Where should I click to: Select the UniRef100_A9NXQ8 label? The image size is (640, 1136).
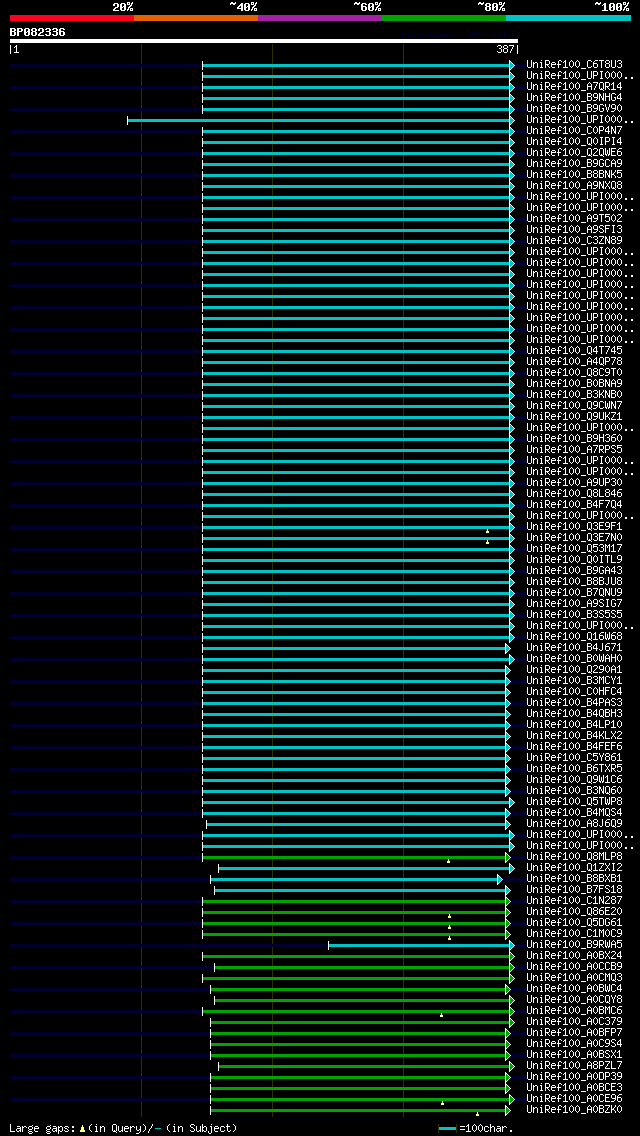click(574, 185)
